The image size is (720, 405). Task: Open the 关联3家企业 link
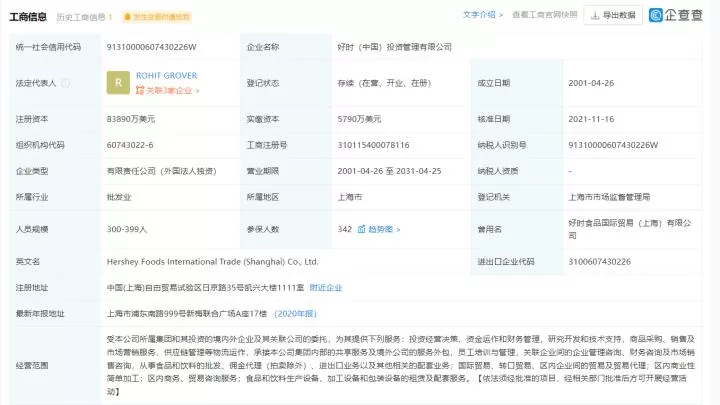pos(173,90)
